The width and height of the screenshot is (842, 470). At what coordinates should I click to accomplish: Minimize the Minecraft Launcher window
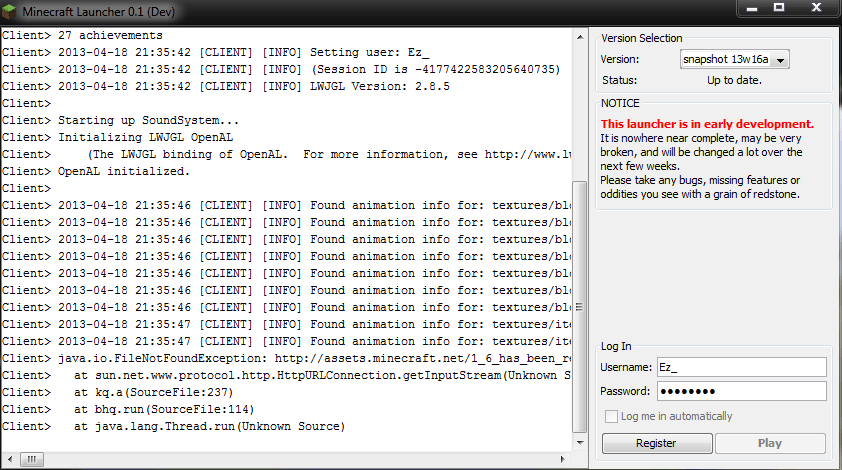point(752,8)
